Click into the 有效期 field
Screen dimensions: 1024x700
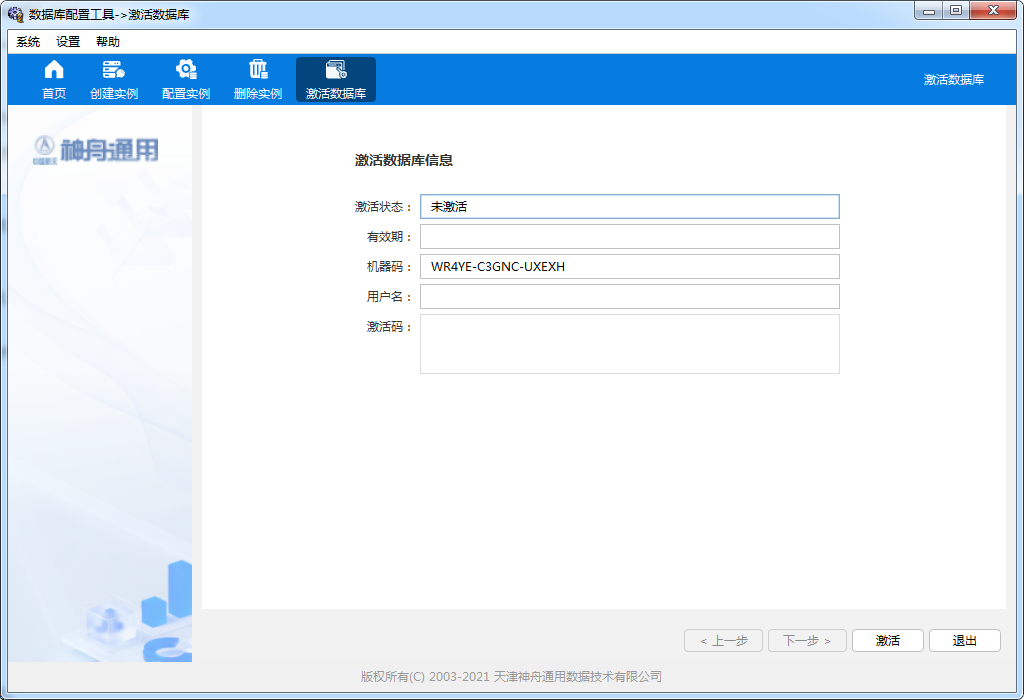pyautogui.click(x=629, y=237)
